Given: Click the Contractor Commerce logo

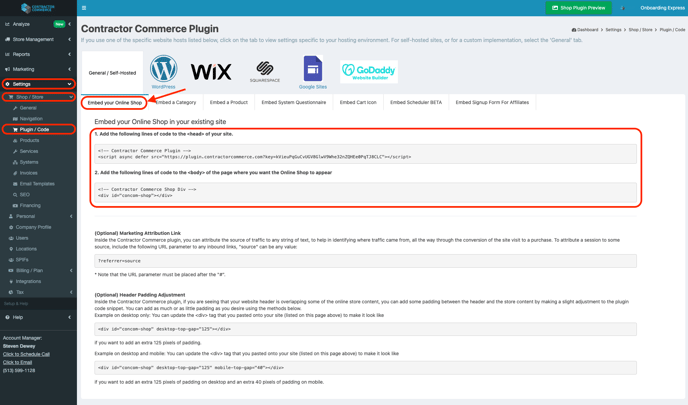Looking at the screenshot, I should click(38, 8).
